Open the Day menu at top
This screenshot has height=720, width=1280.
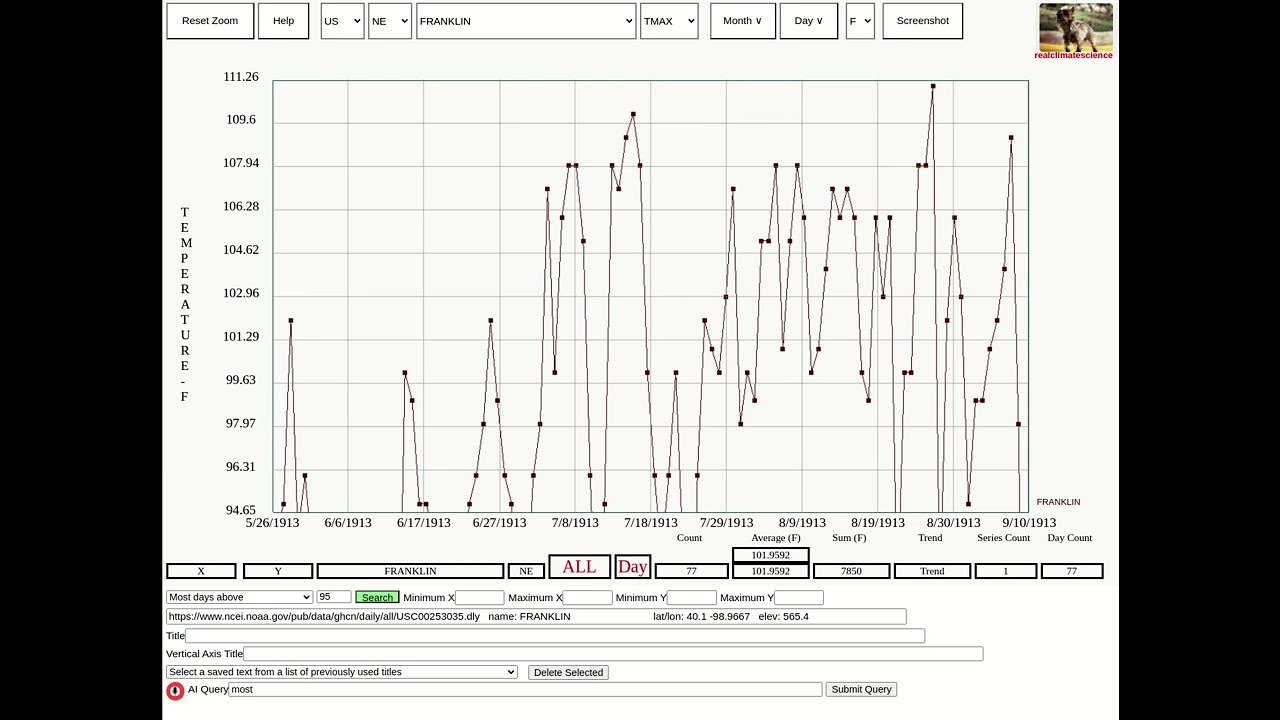coord(809,21)
